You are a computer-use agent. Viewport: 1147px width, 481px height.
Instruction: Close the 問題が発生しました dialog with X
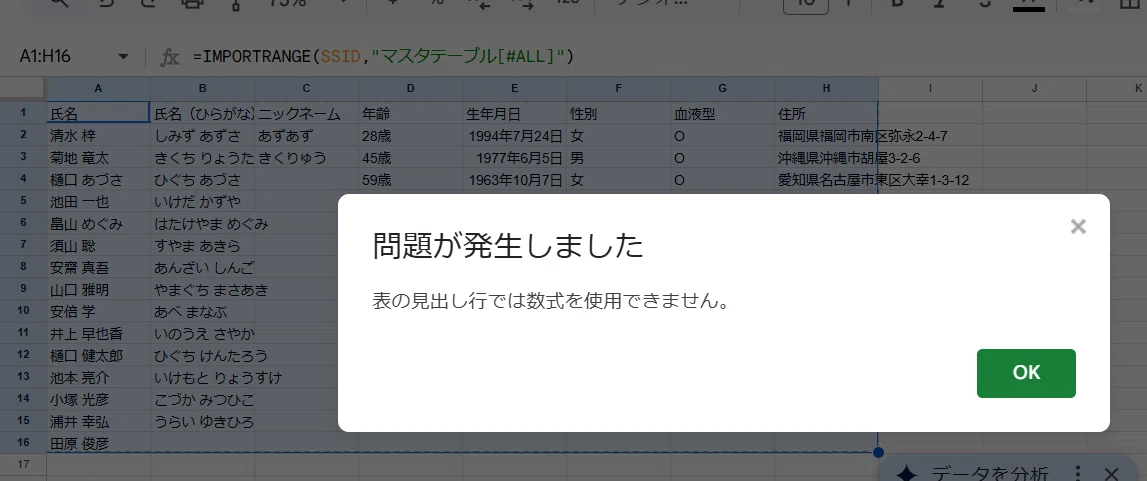coord(1078,227)
